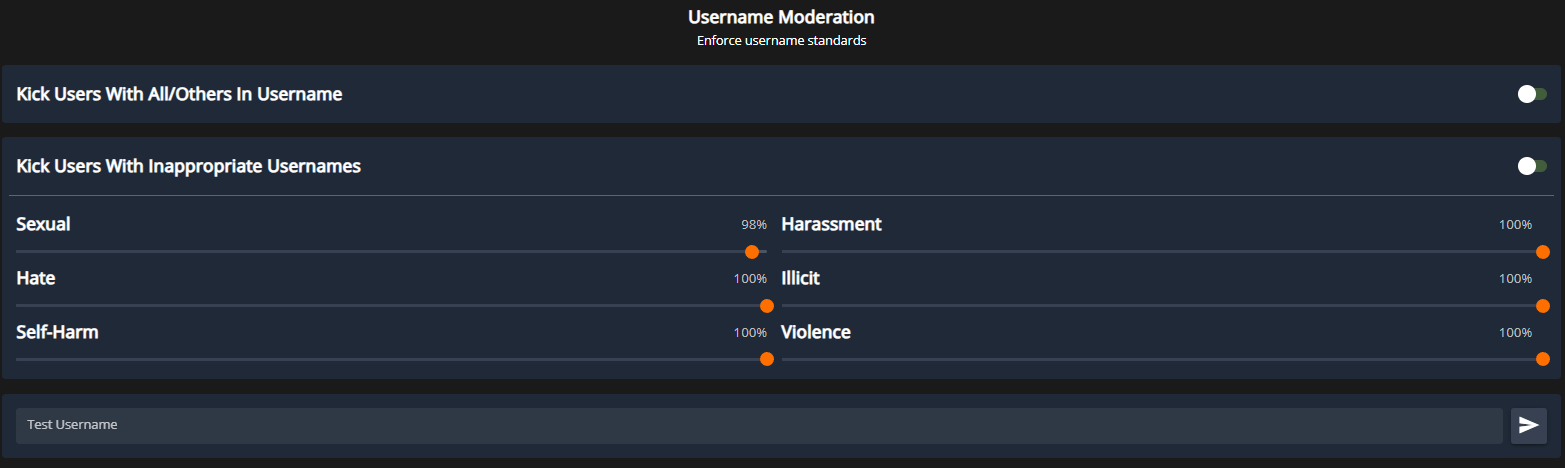Click the Illicit slider handle
Image resolution: width=1565 pixels, height=468 pixels.
(1542, 306)
